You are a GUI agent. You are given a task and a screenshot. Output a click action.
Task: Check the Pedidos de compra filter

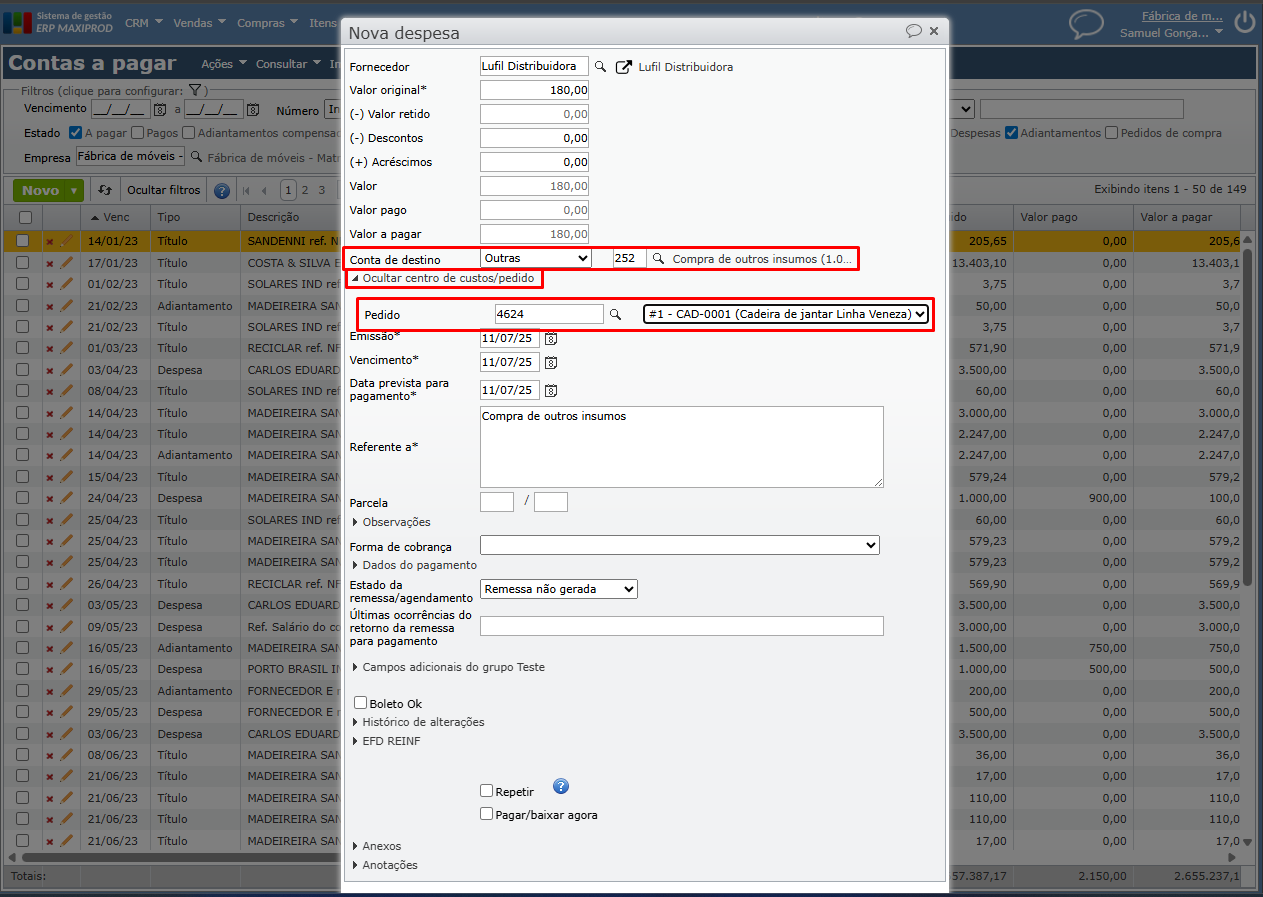[x=1112, y=133]
